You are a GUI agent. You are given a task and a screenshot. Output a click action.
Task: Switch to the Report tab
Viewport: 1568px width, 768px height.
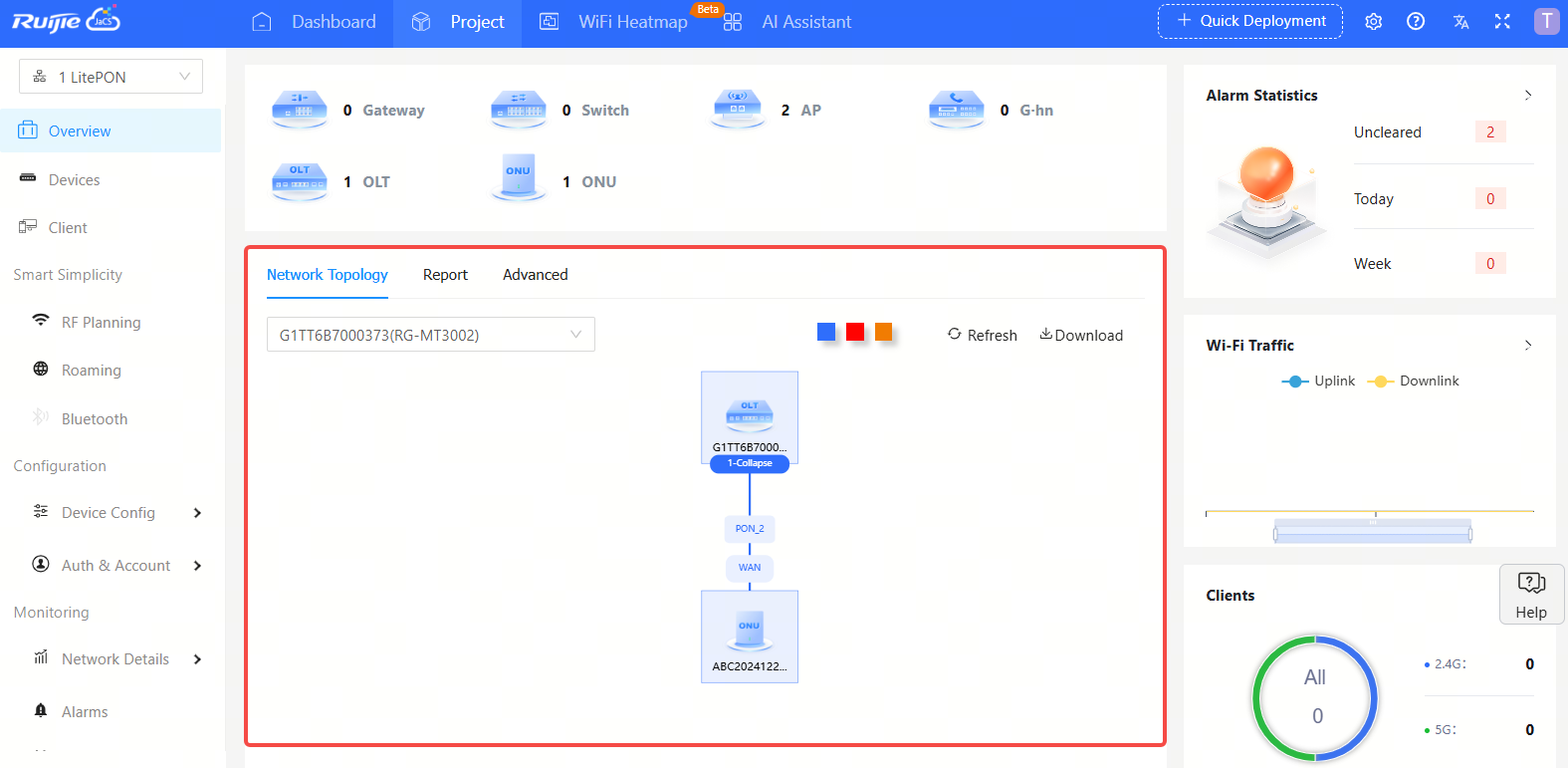445,275
